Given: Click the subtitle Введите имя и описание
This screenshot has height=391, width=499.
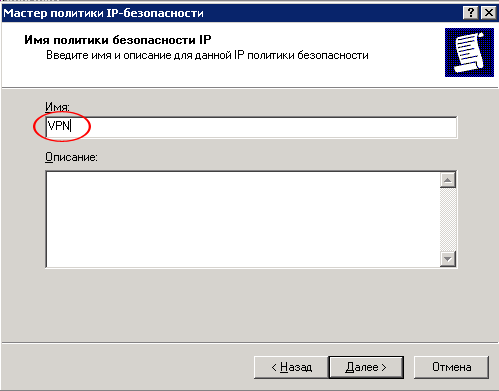Looking at the screenshot, I should [x=207, y=55].
